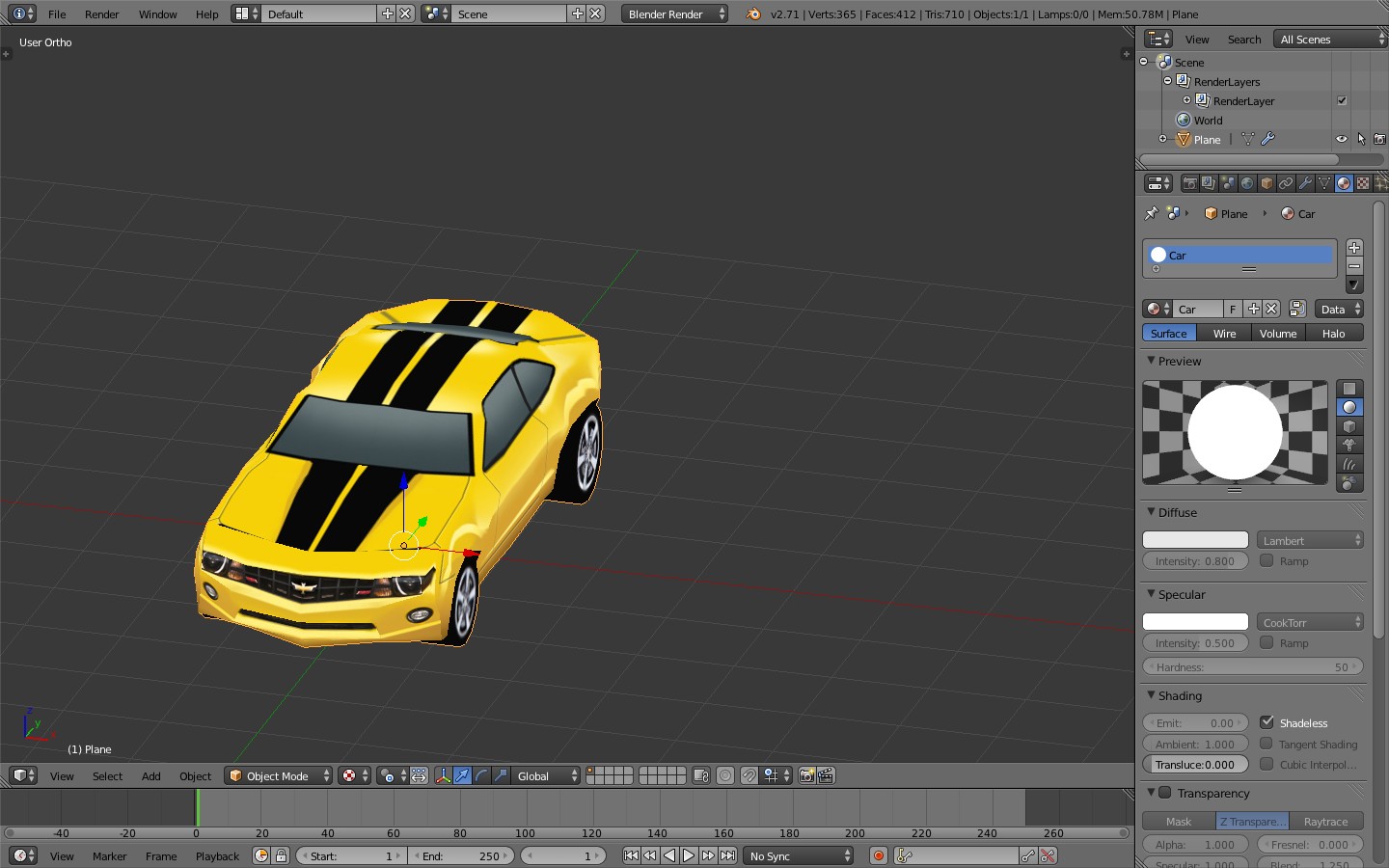The width and height of the screenshot is (1389, 868).
Task: Click the Raytrace transparency button
Action: coord(1325,821)
